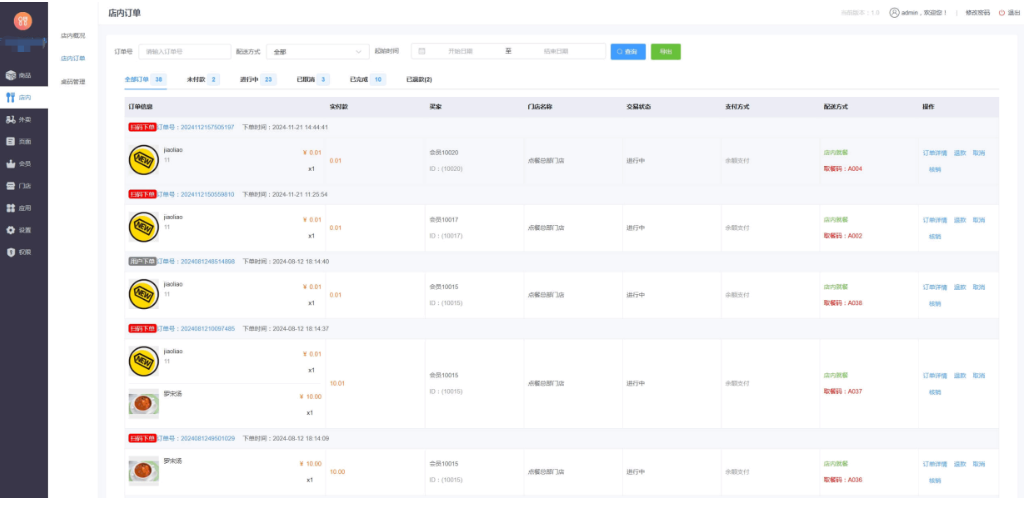Image resolution: width=1026 pixels, height=513 pixels.
Task: Click the 10.01 paid amount cell
Action: [x=337, y=383]
